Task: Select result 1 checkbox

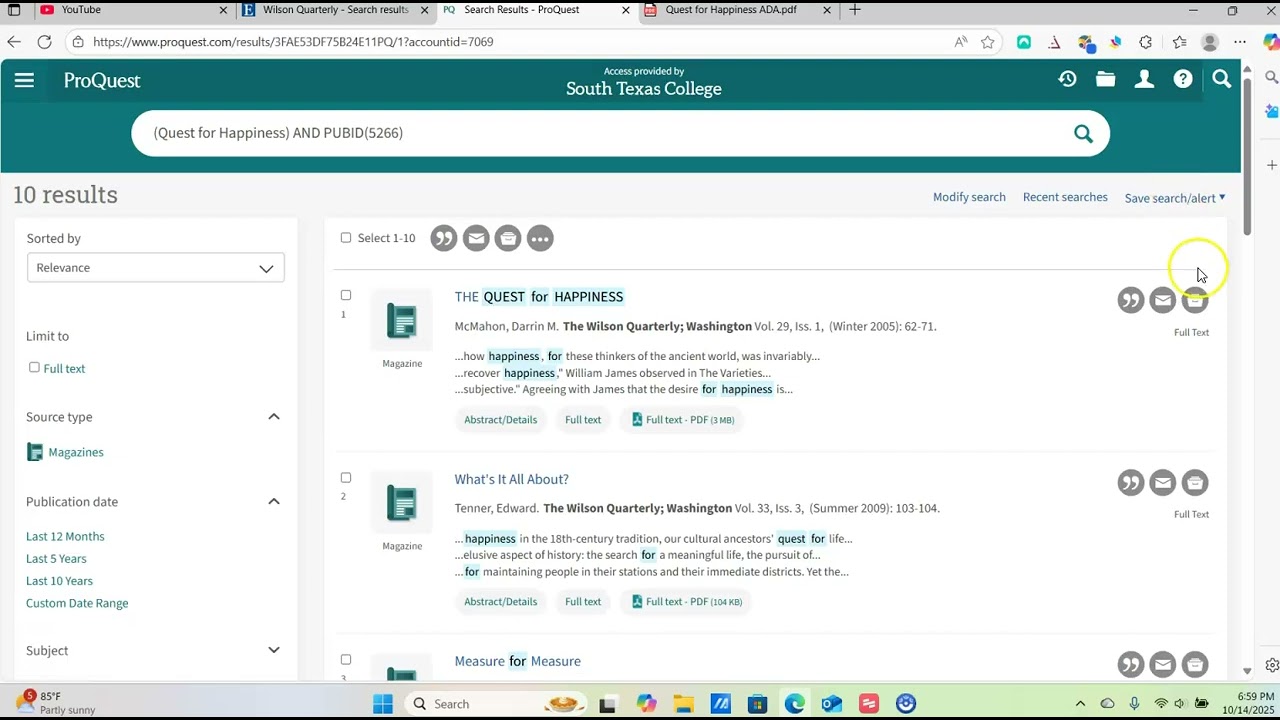Action: click(x=346, y=295)
